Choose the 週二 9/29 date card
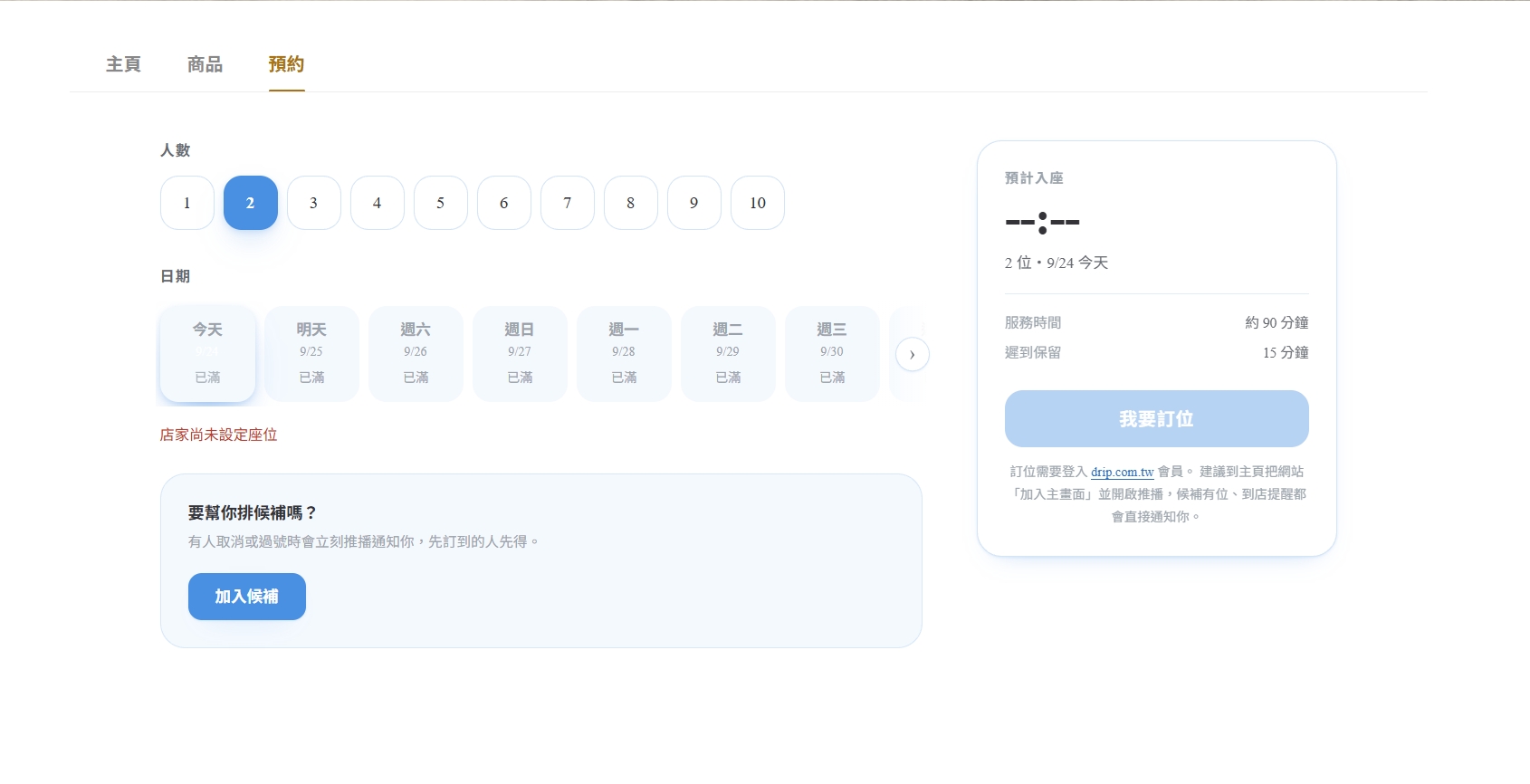Image resolution: width=1530 pixels, height=784 pixels. click(728, 353)
